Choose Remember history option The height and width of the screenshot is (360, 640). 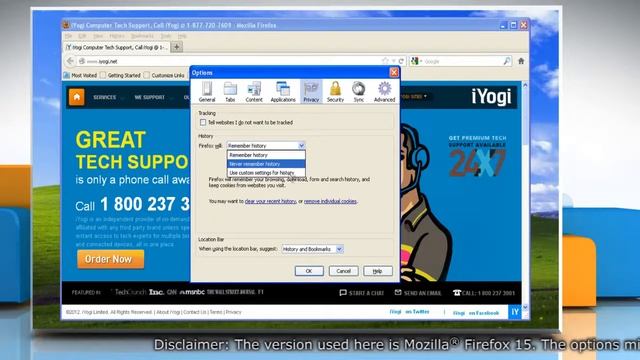tap(266, 155)
